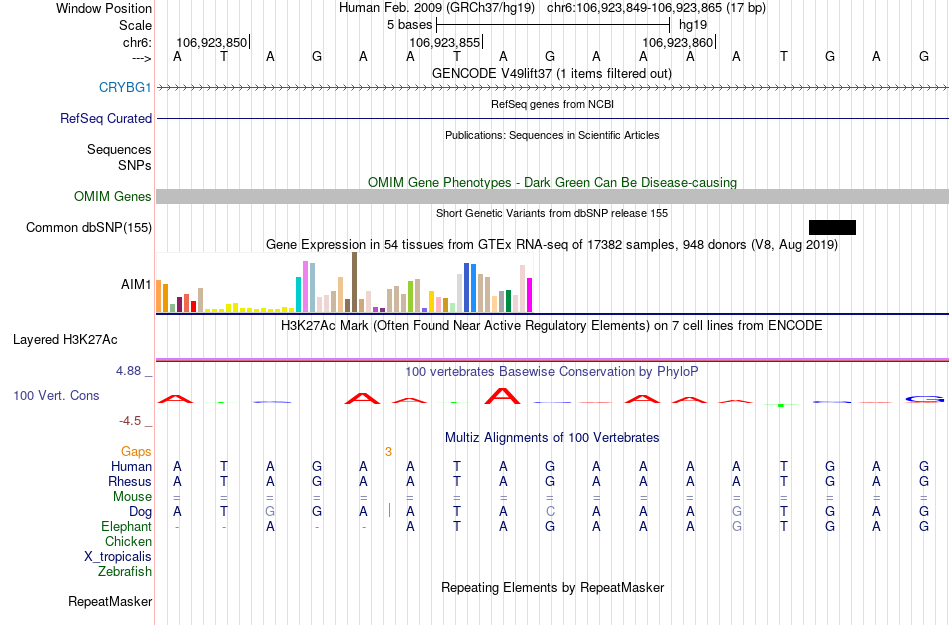Click the tallest brown bar in GTEx chart

(x=354, y=282)
